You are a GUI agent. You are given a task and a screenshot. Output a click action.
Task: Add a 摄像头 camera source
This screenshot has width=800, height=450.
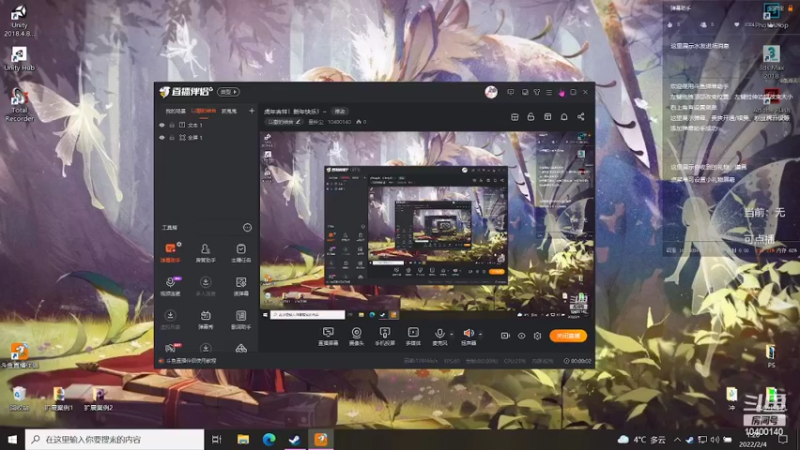tap(356, 336)
